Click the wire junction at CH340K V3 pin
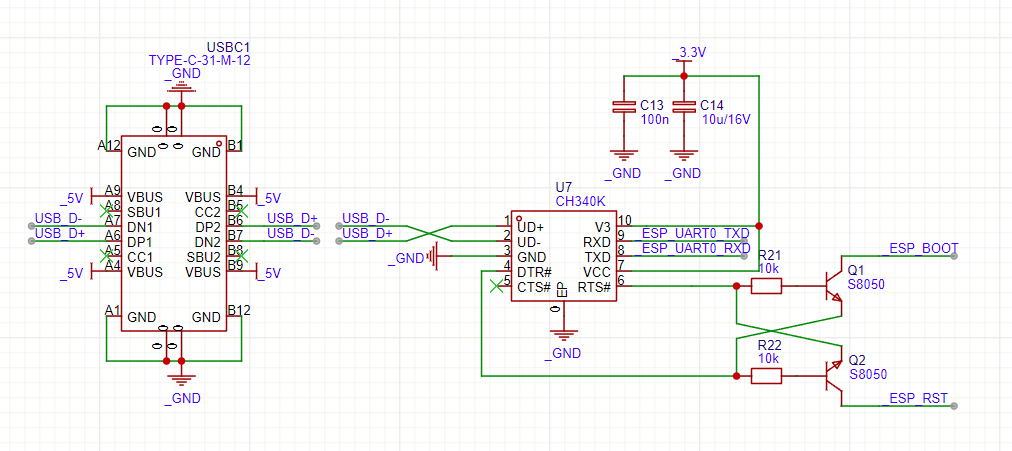 [759, 226]
